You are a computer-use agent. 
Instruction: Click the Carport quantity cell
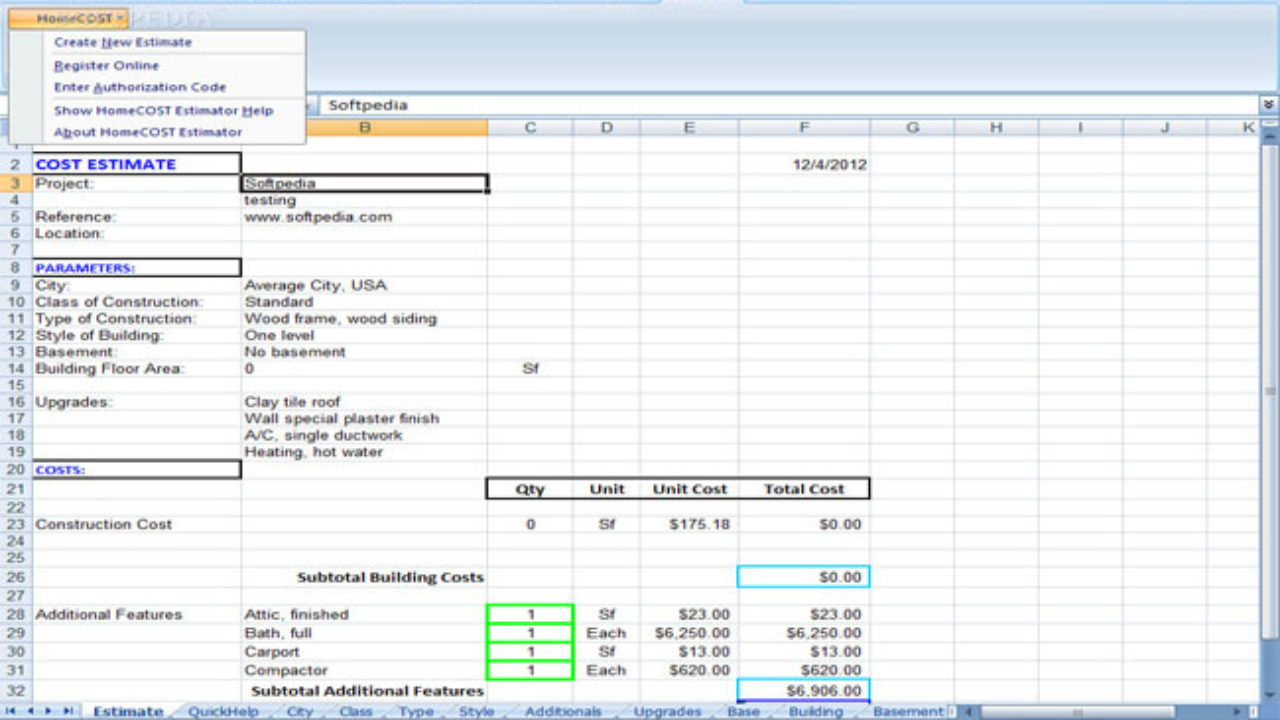click(x=530, y=652)
